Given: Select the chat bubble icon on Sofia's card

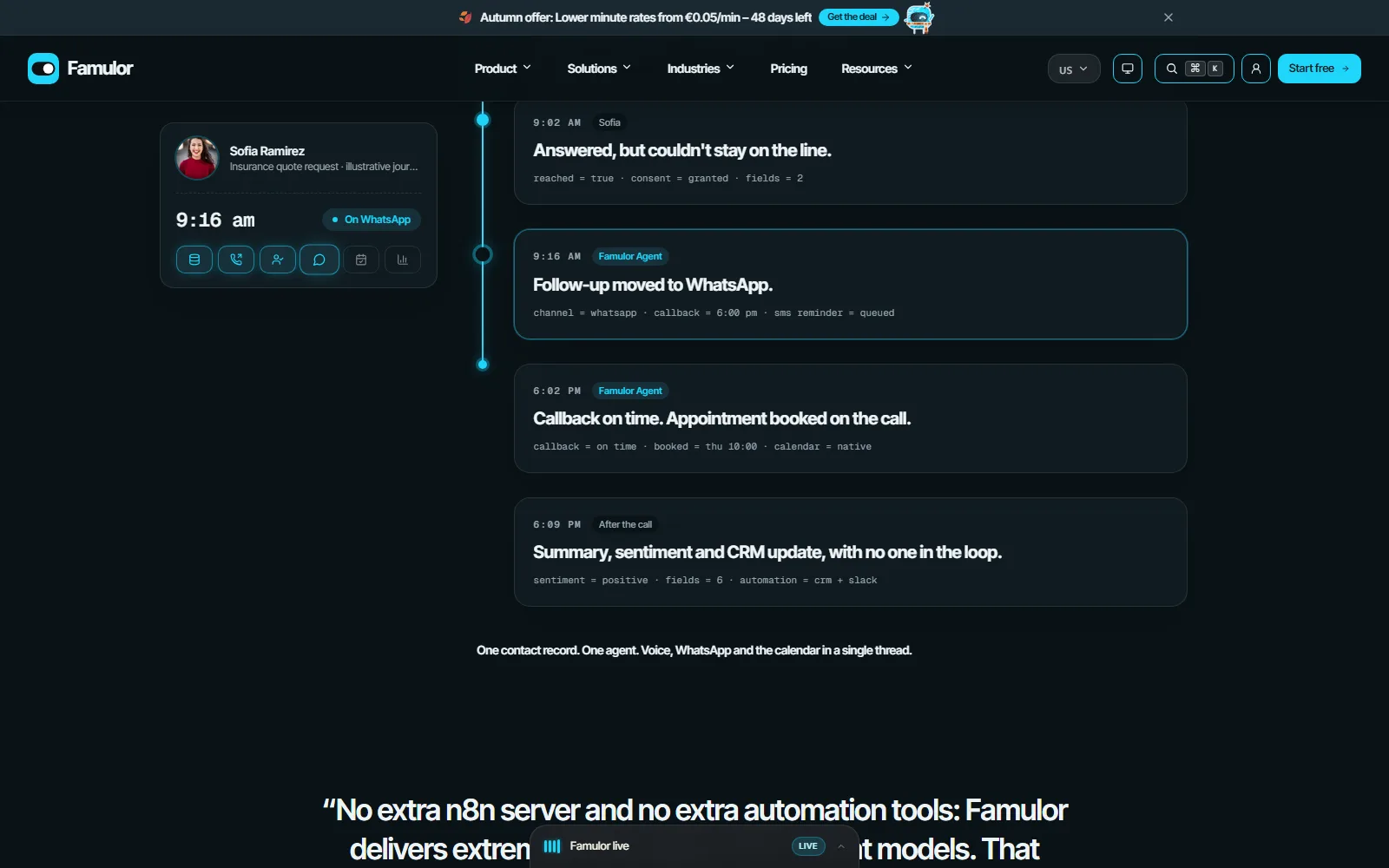Looking at the screenshot, I should click(319, 260).
